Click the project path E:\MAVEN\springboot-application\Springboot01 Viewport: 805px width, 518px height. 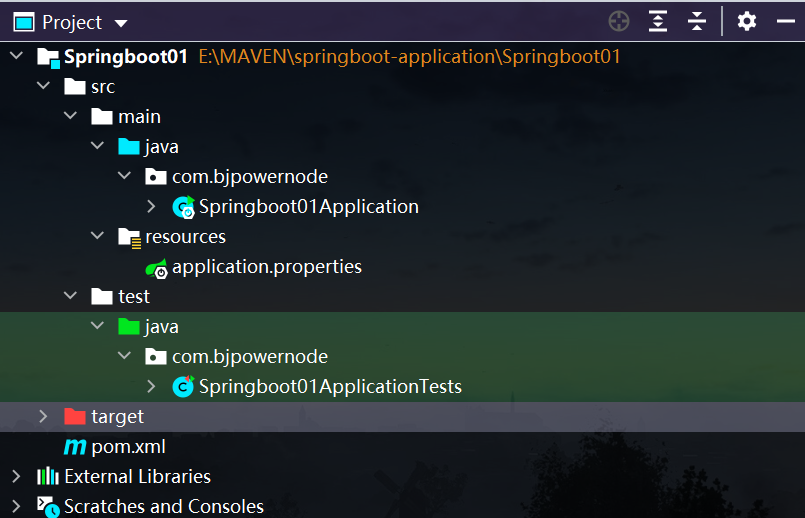[409, 56]
